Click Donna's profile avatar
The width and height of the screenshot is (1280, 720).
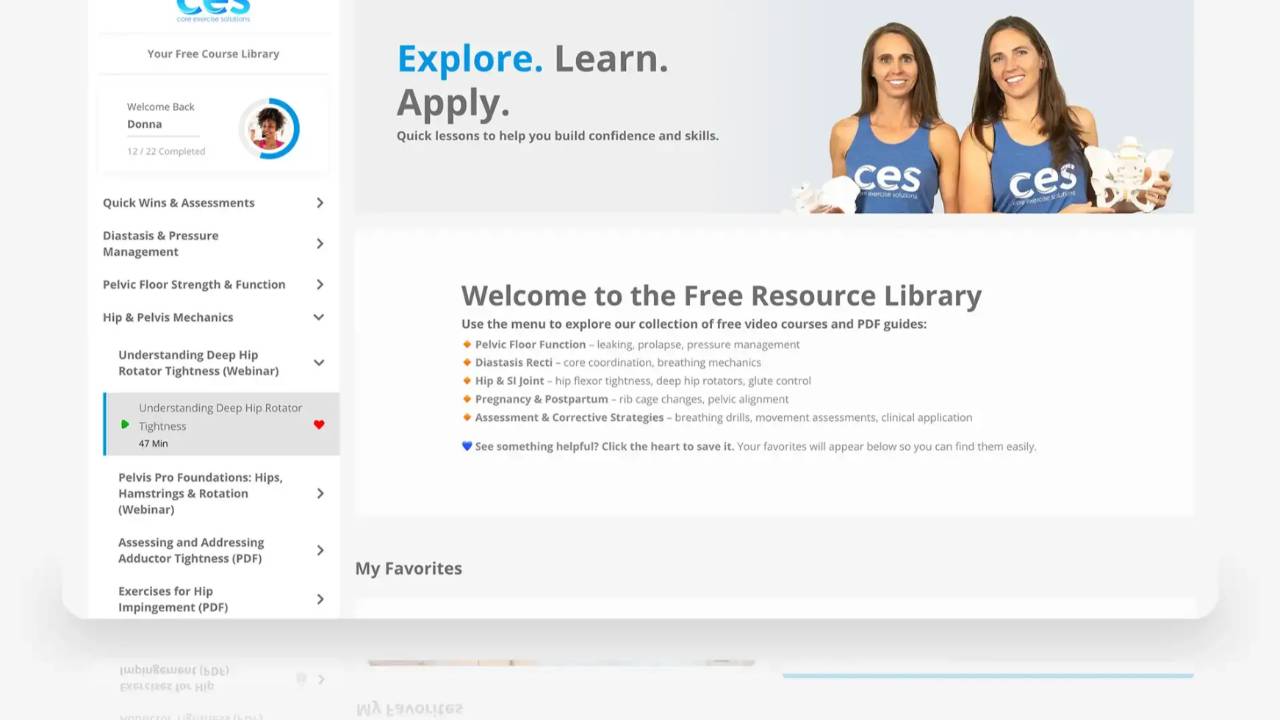point(269,128)
